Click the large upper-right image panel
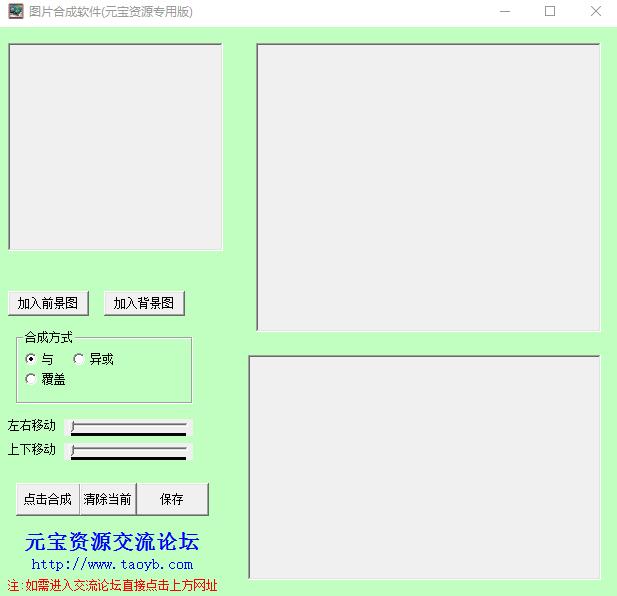Image resolution: width=617 pixels, height=596 pixels. click(x=428, y=187)
